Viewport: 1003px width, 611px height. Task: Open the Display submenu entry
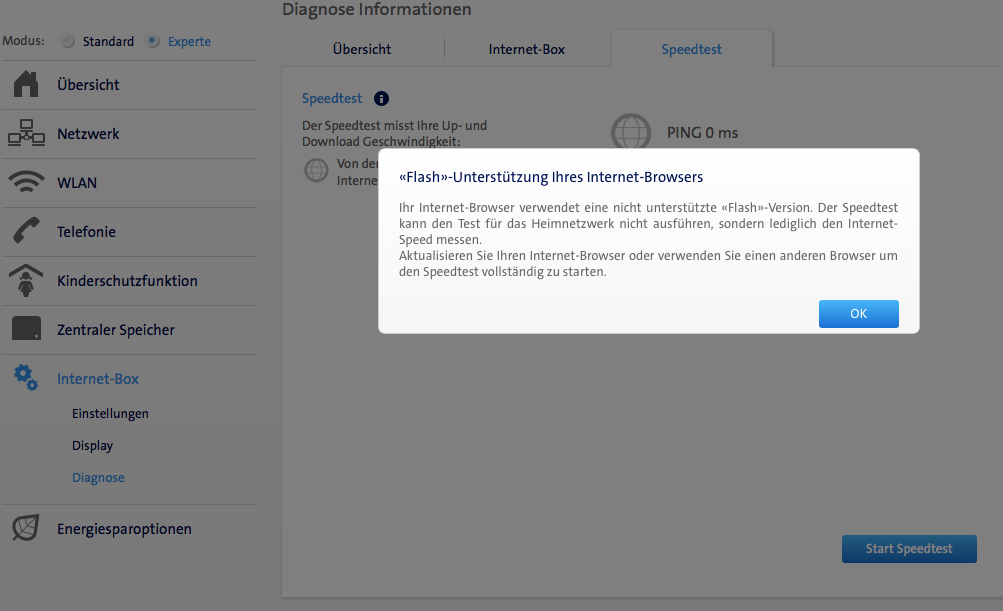pyautogui.click(x=92, y=445)
